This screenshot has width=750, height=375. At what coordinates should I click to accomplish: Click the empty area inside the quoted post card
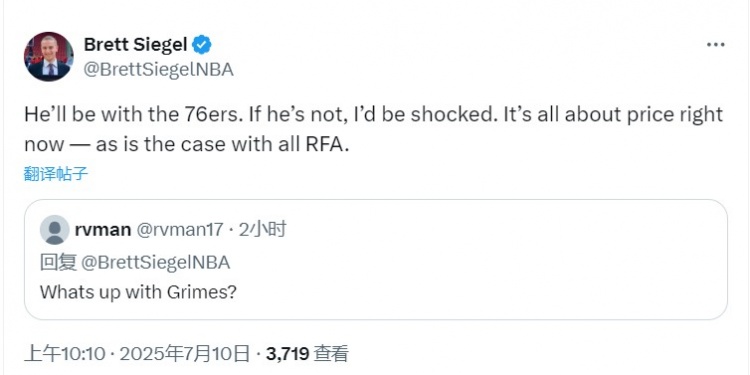pyautogui.click(x=478, y=268)
